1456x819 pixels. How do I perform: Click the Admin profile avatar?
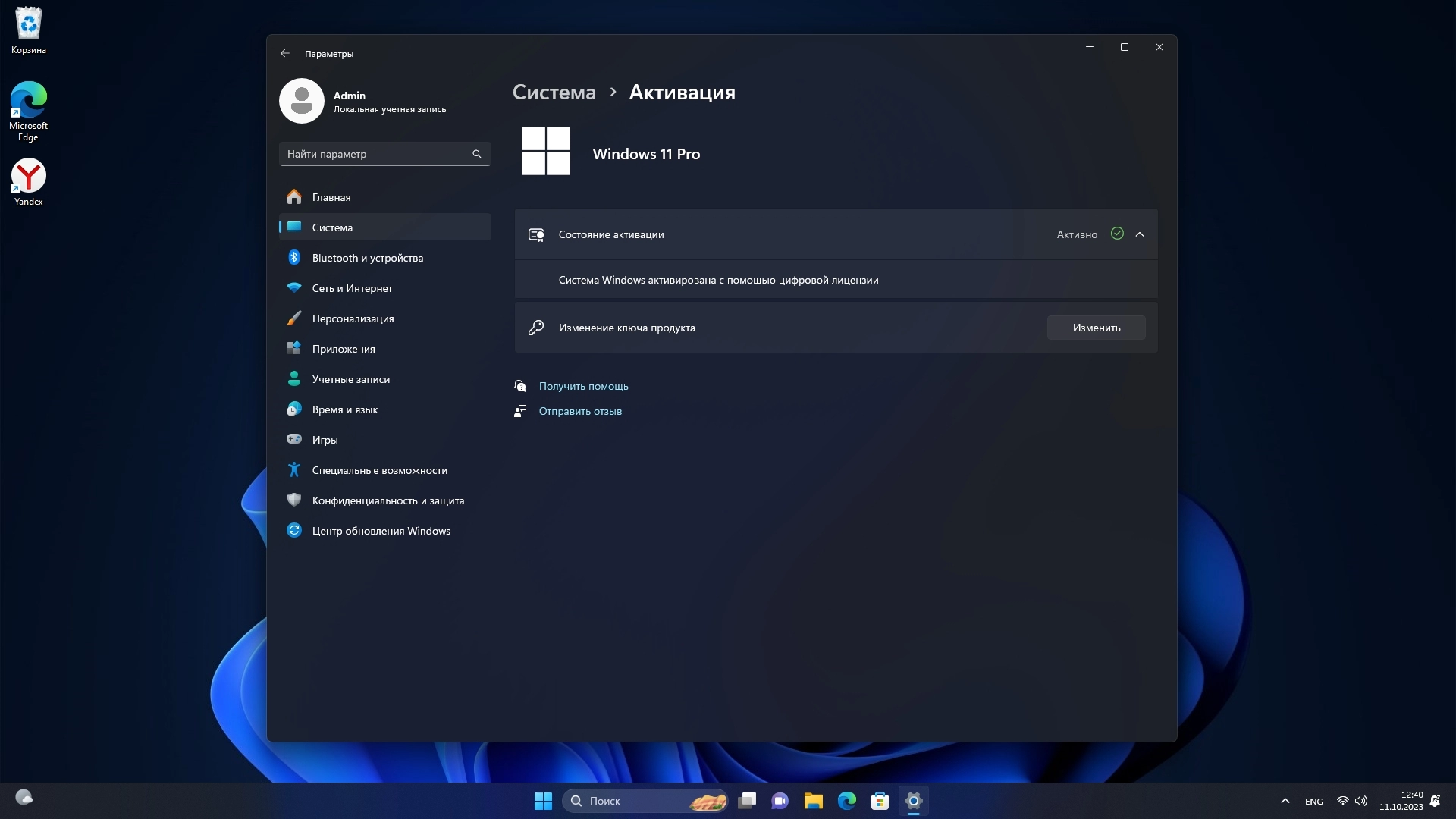[x=302, y=101]
